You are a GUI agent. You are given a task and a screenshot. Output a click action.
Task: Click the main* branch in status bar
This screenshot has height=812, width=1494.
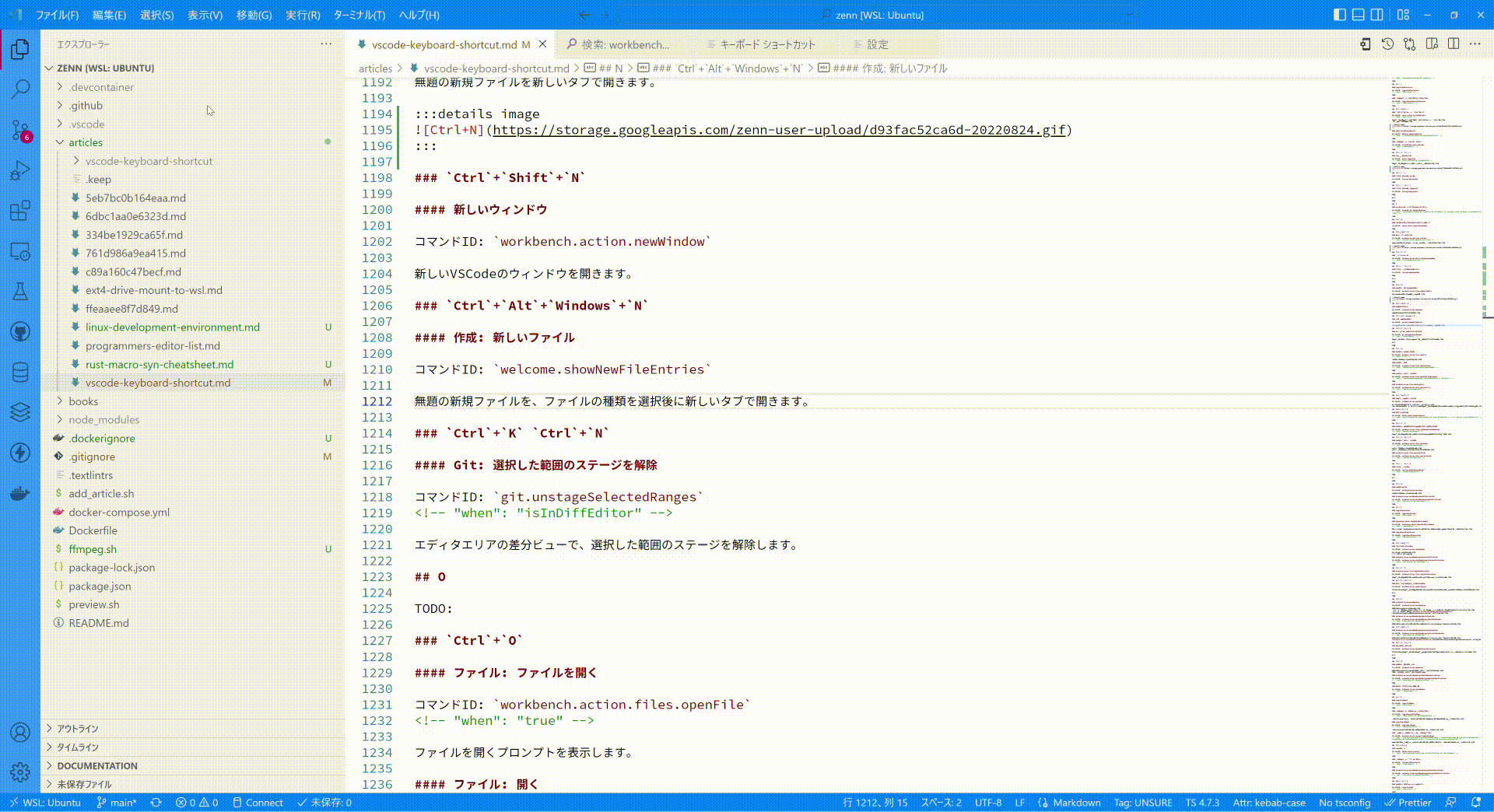116,803
